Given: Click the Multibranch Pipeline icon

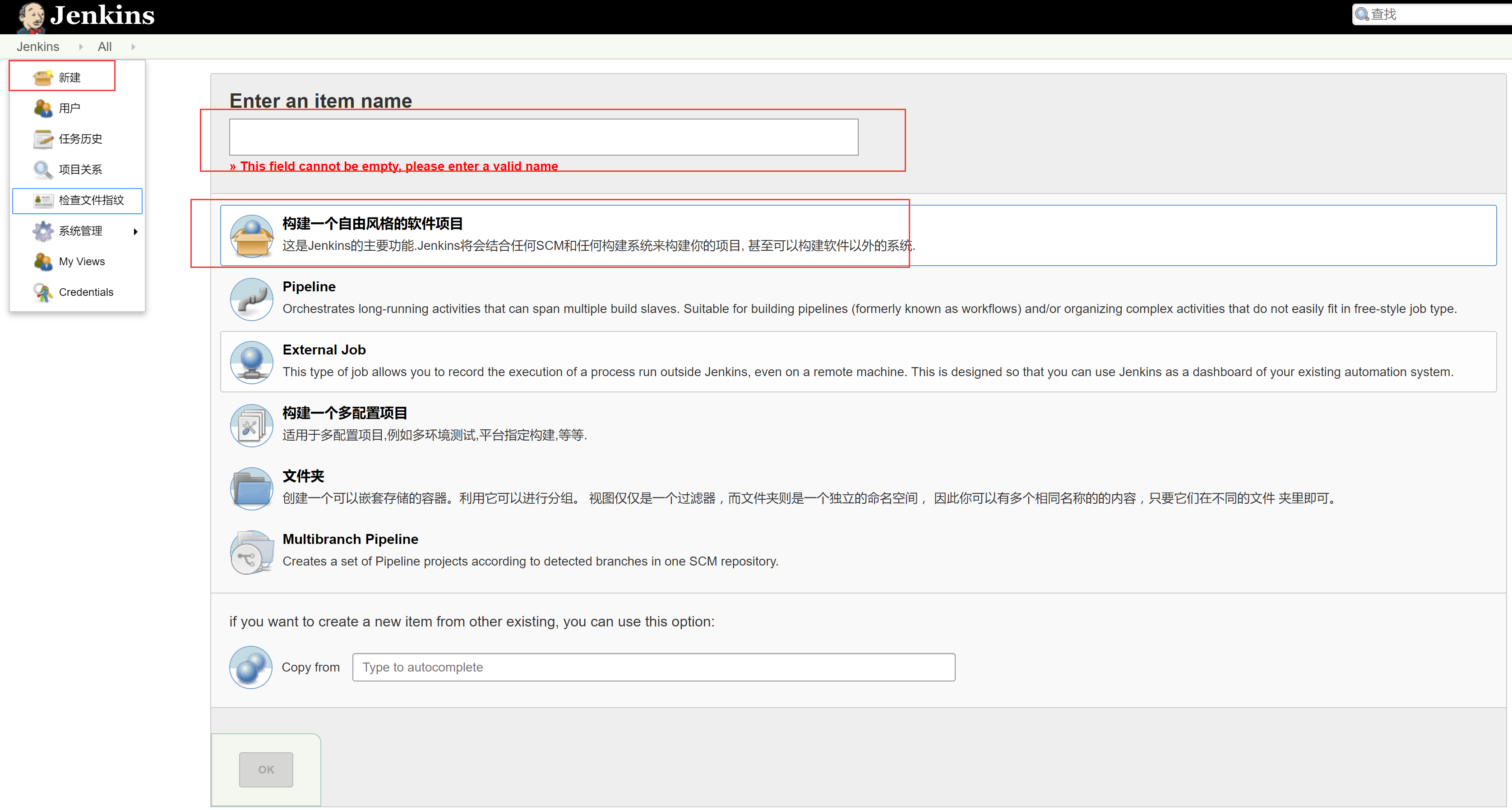Looking at the screenshot, I should point(251,551).
